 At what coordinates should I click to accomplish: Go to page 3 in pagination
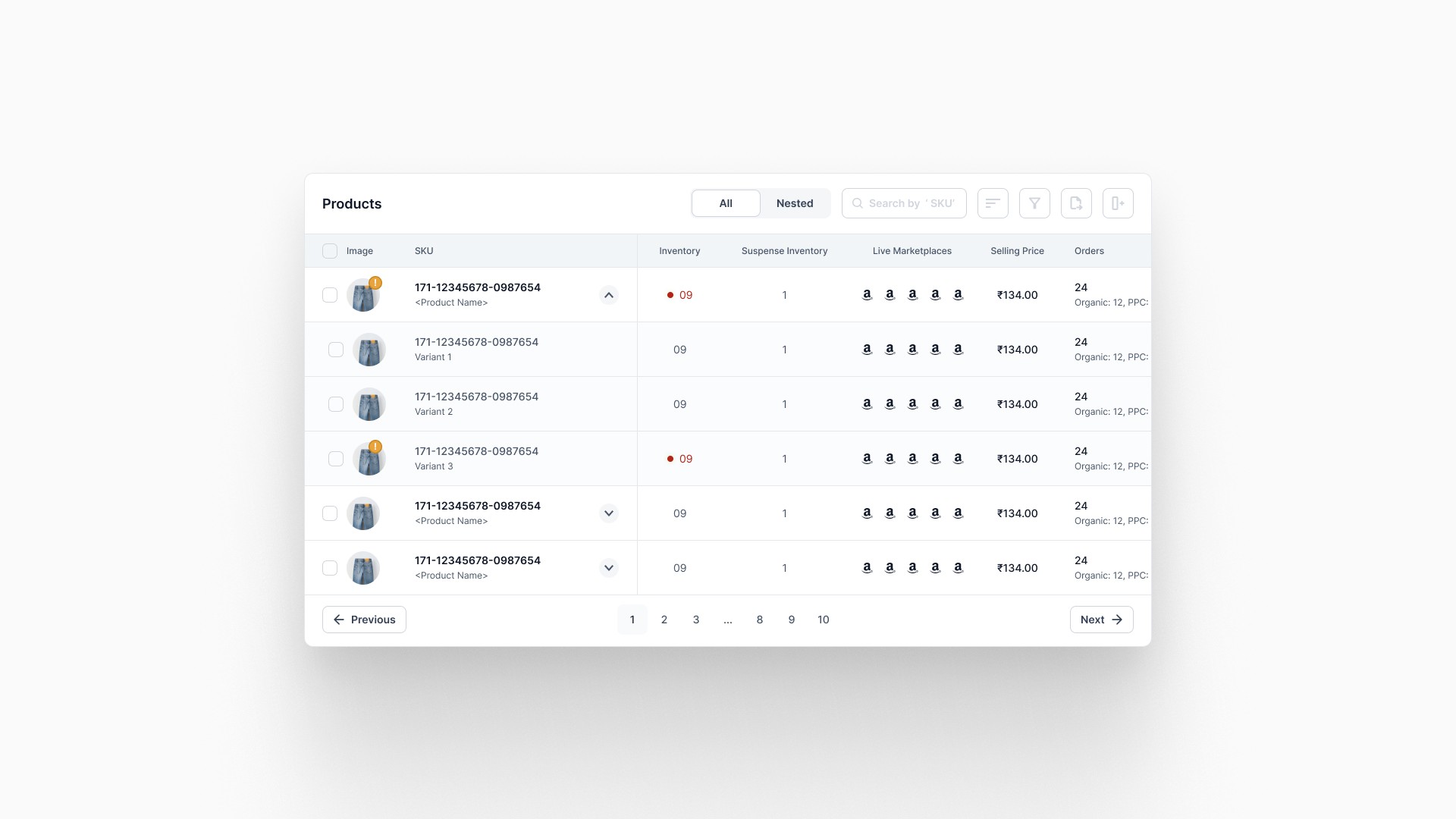click(695, 620)
